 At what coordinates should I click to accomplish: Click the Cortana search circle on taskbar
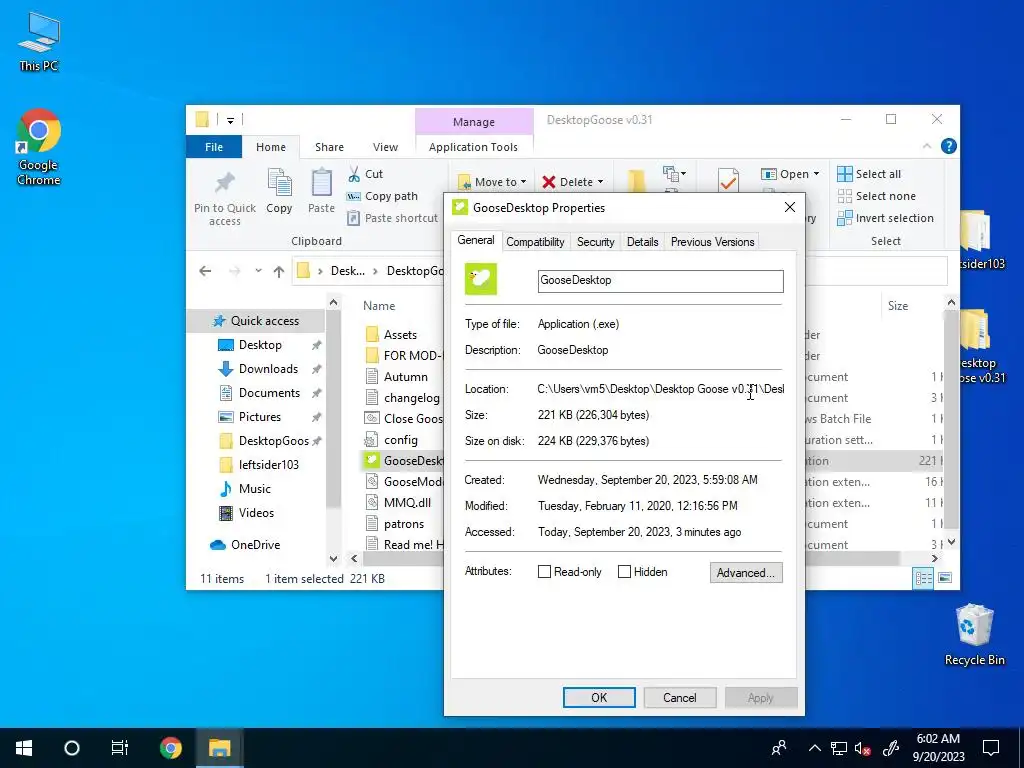[x=72, y=748]
